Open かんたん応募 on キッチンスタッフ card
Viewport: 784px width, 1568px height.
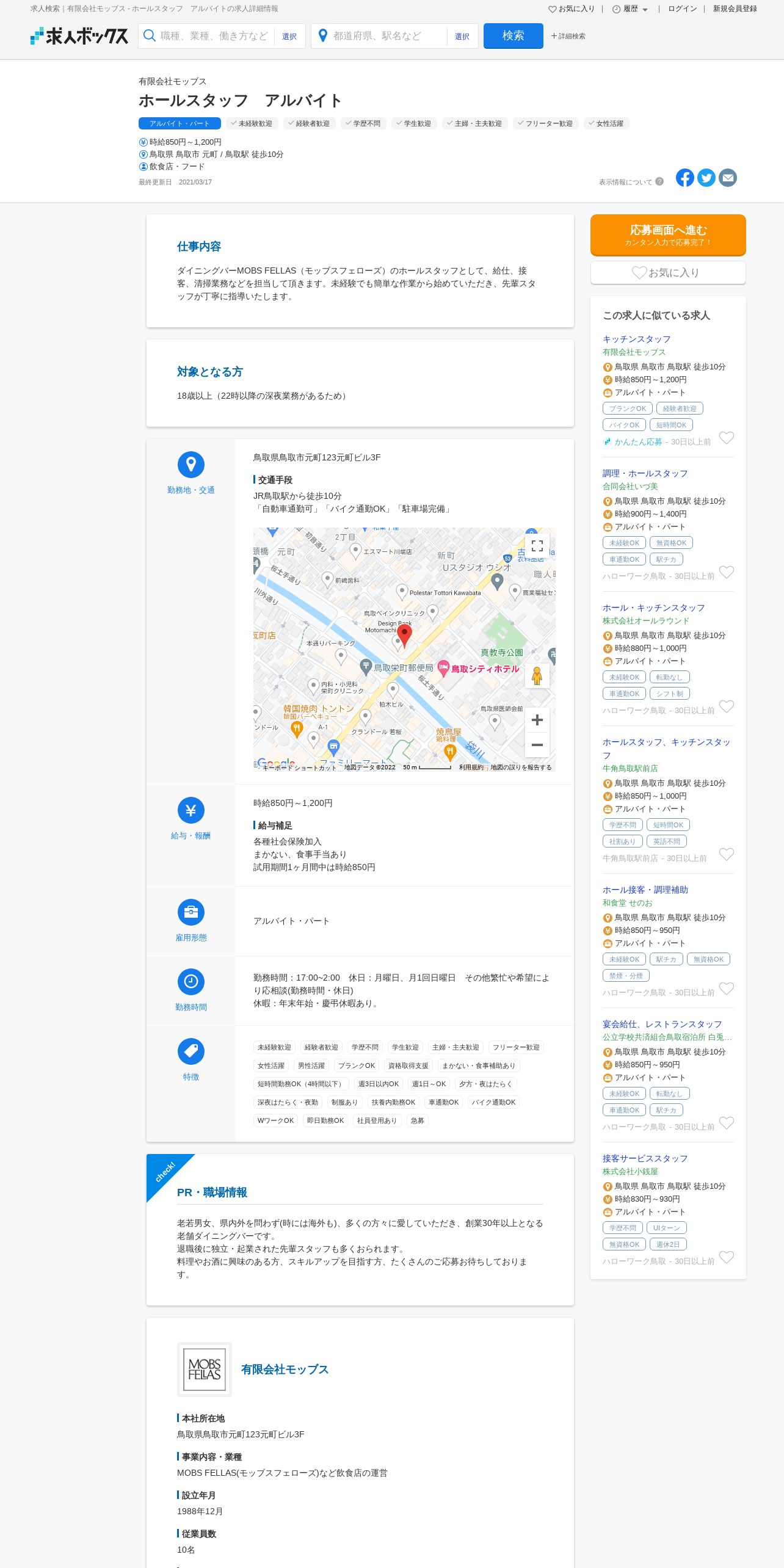(638, 441)
